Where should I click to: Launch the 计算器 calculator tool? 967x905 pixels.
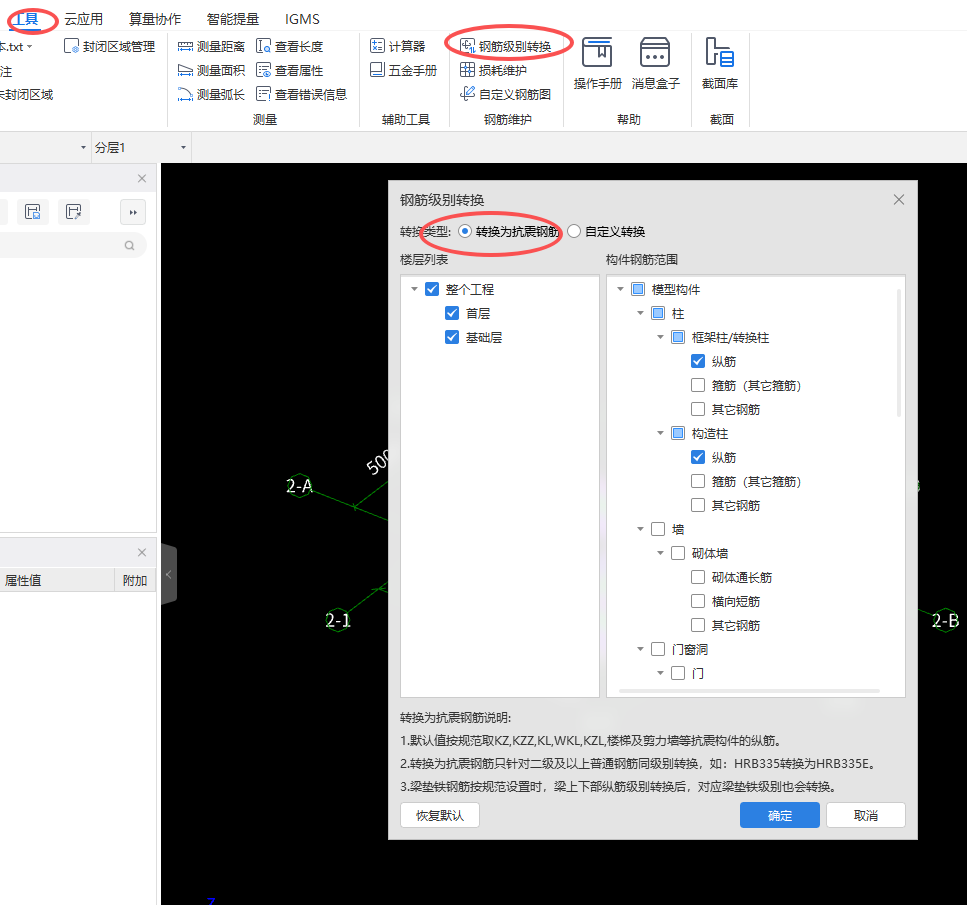398,46
